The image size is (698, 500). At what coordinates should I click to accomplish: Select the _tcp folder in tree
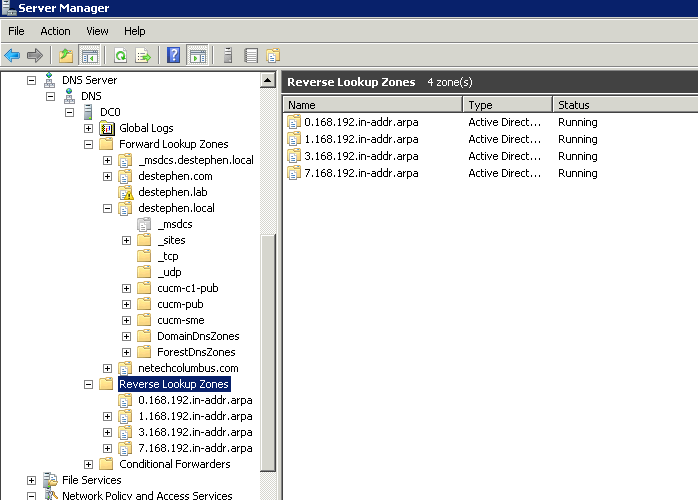[168, 256]
